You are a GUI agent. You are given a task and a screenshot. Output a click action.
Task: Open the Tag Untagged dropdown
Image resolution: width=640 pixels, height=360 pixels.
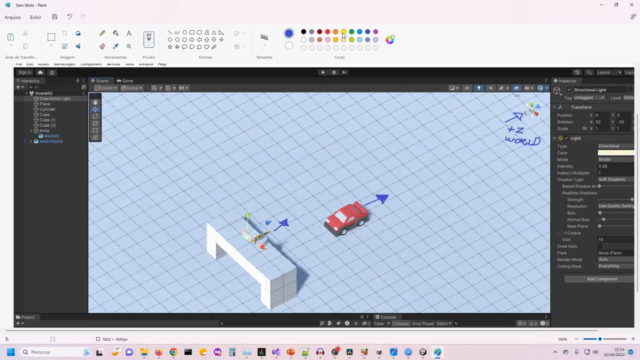coord(589,98)
